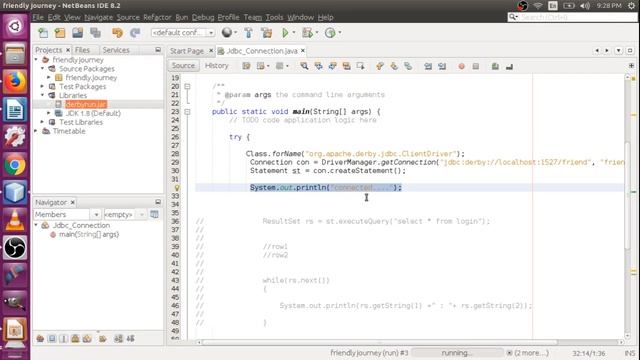Click the Profile Project toolbar icon
Screen dimensions: 640x360
click(x=330, y=33)
